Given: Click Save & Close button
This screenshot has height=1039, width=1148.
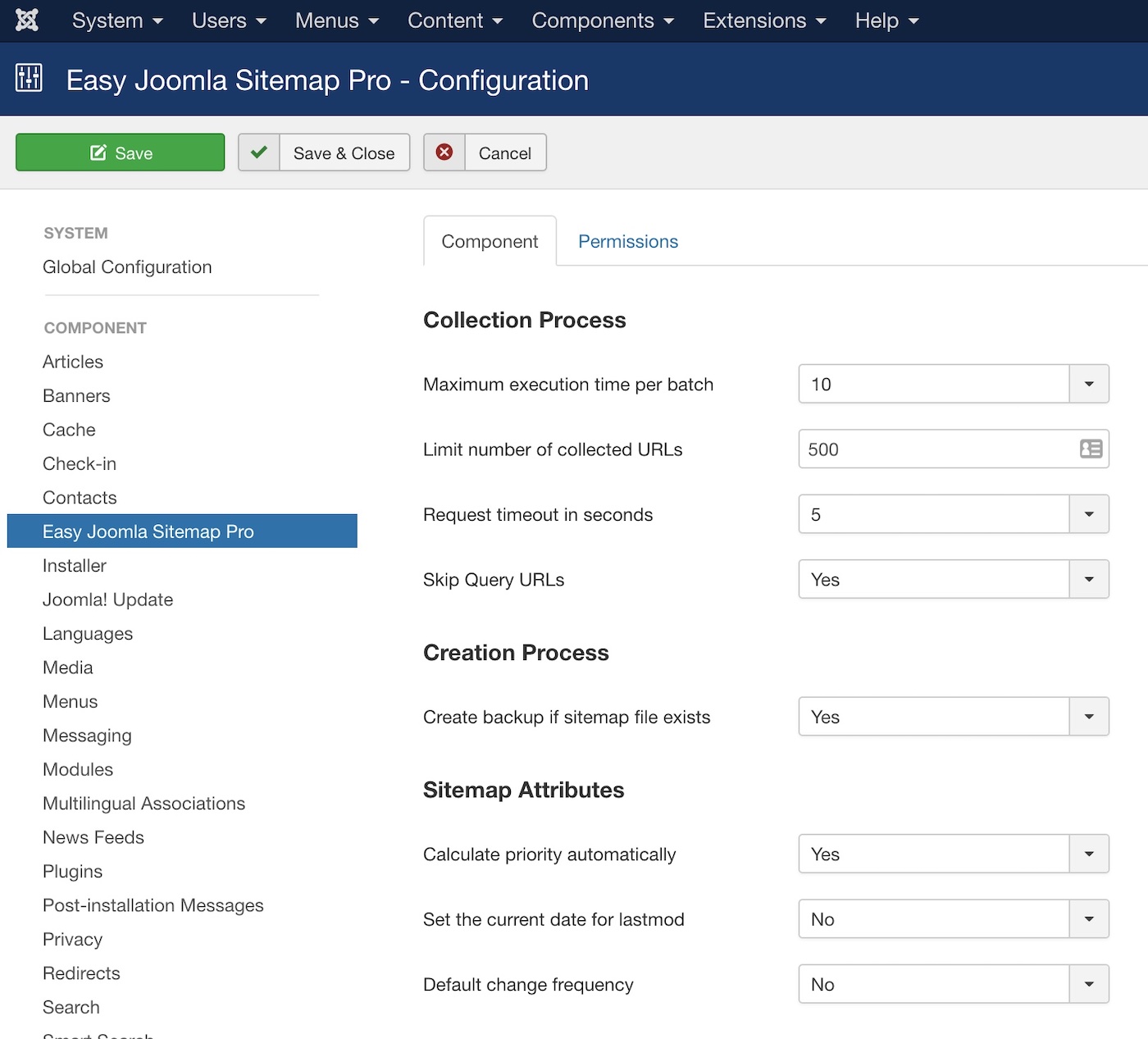Looking at the screenshot, I should point(324,153).
